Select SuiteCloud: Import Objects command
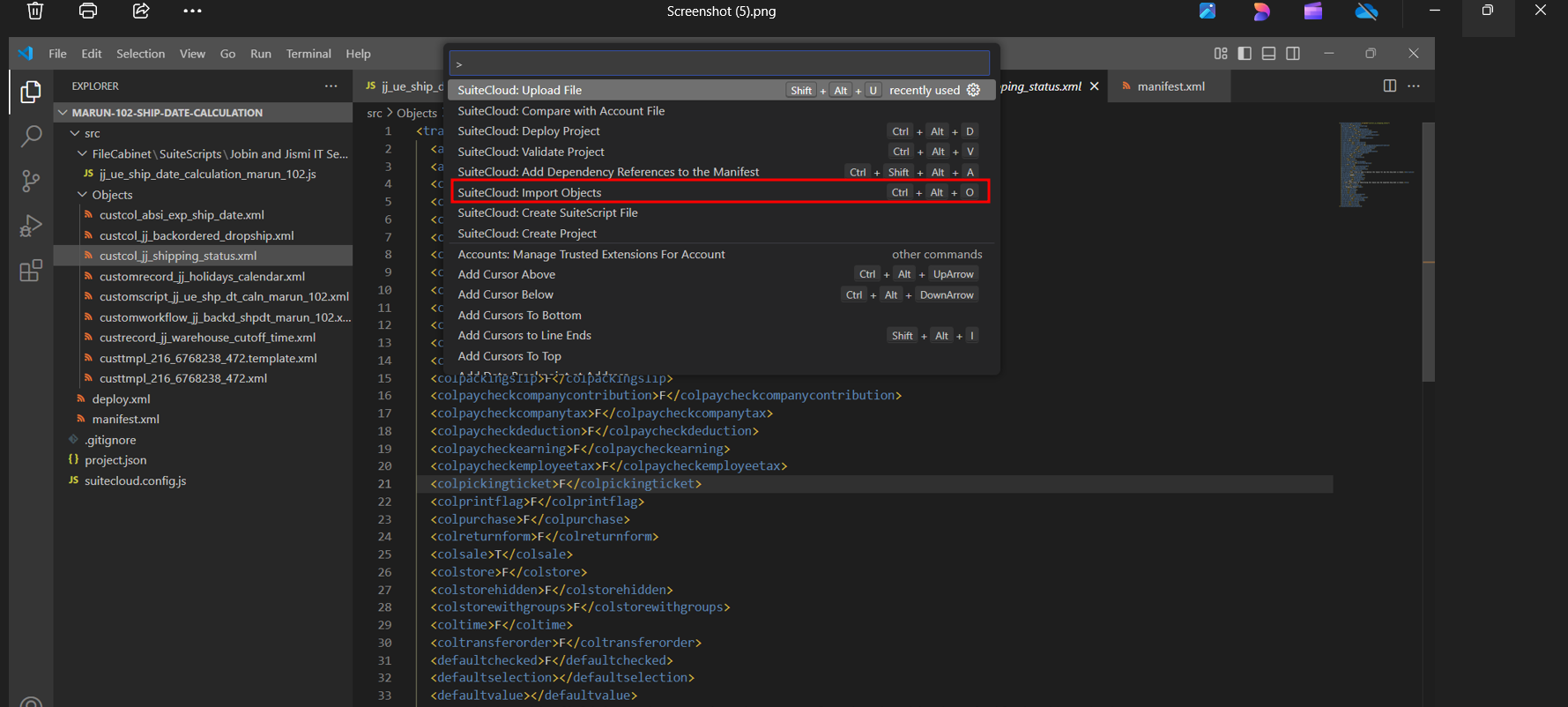Screen dimensions: 1568x707 [529, 192]
